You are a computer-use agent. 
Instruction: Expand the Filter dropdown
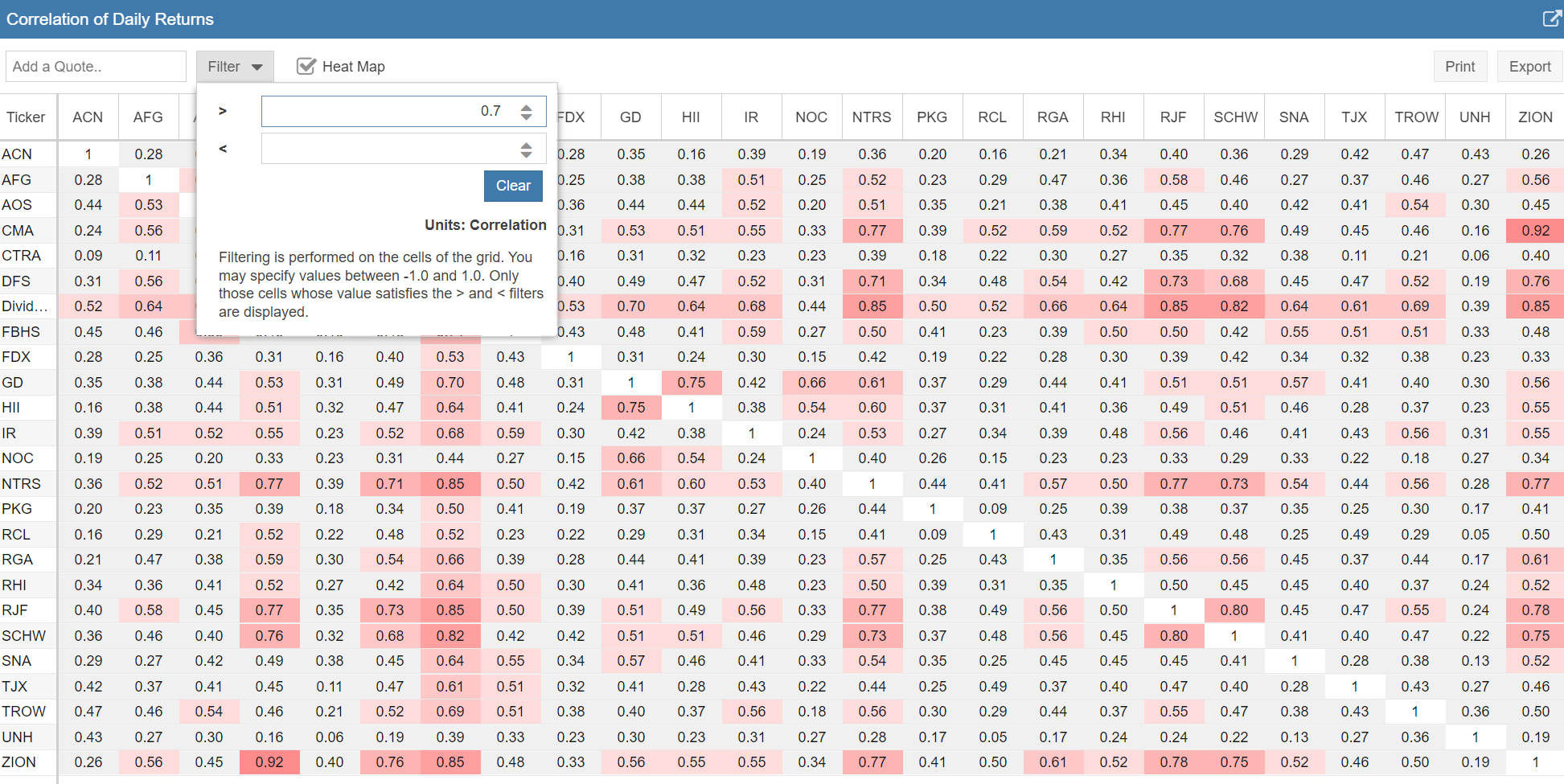pos(235,67)
